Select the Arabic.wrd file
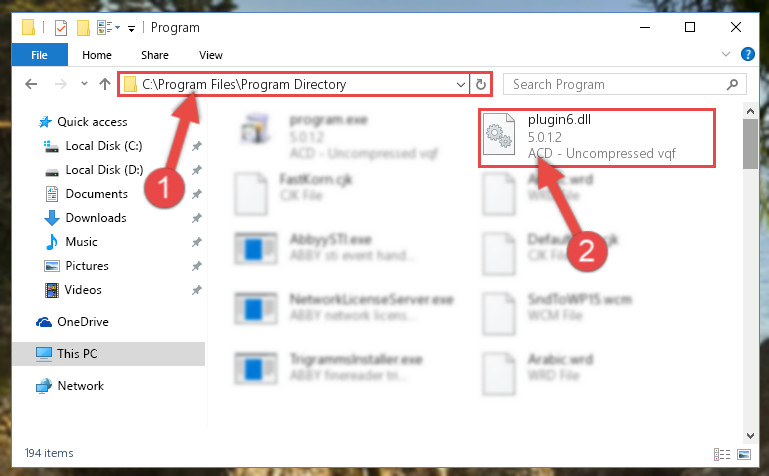The width and height of the screenshot is (769, 476). 538,374
